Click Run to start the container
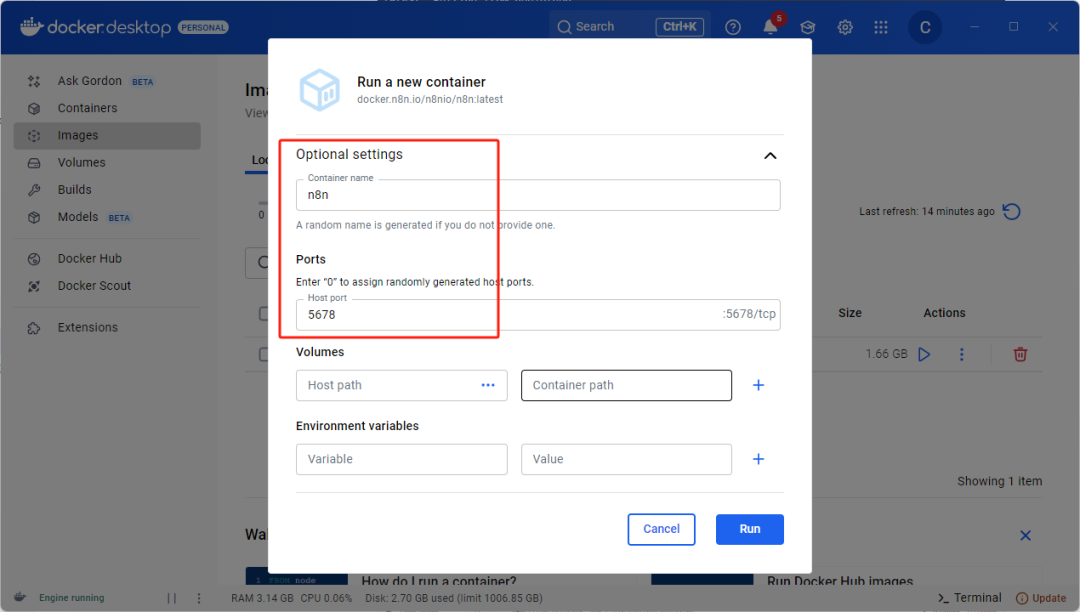 (749, 529)
